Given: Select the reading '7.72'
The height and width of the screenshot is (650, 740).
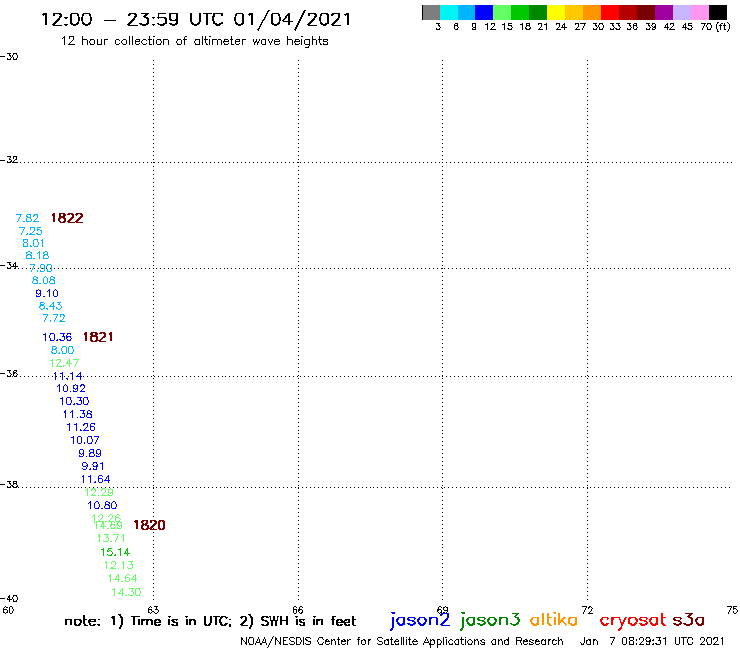Looking at the screenshot, I should (54, 319).
